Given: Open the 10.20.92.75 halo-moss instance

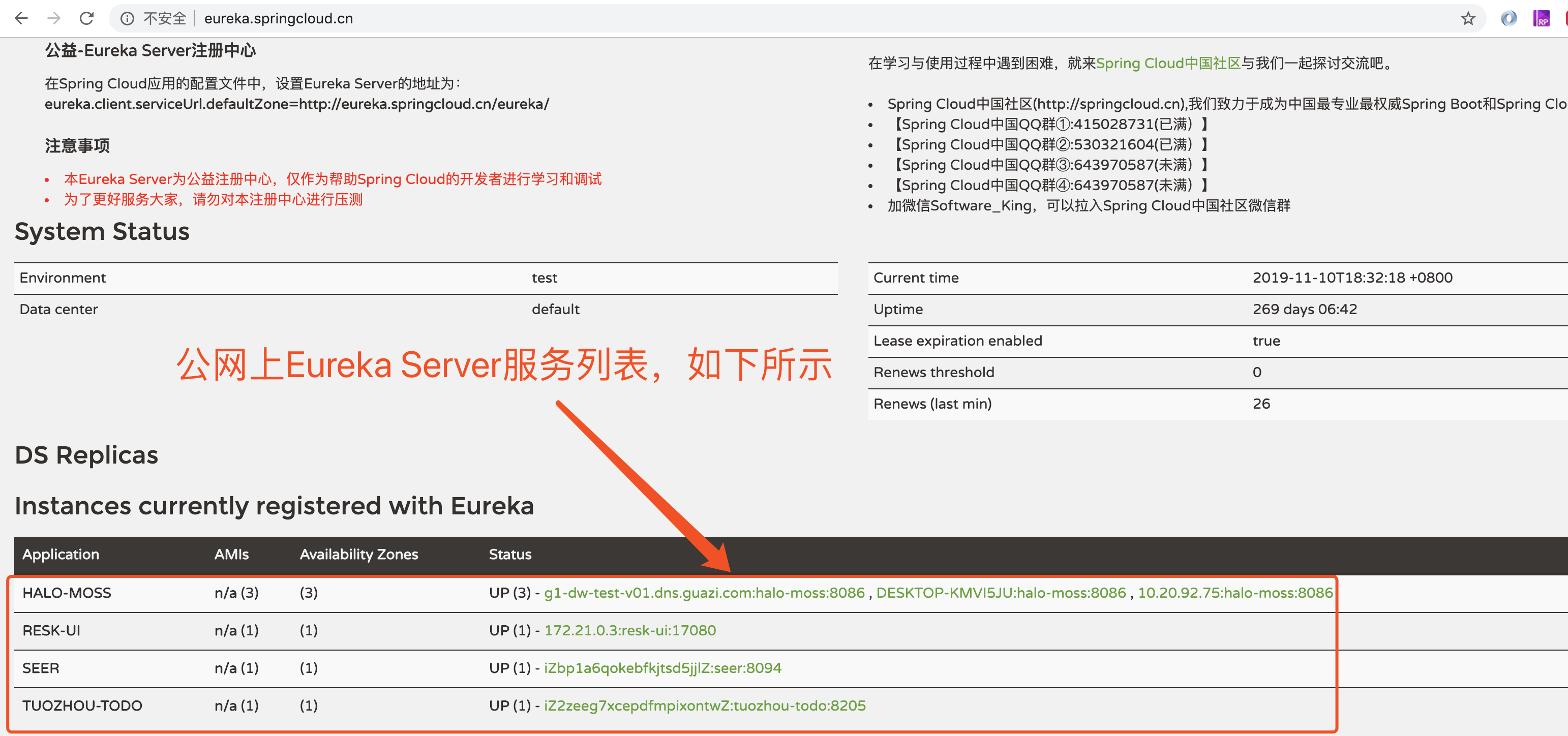Looking at the screenshot, I should point(1235,593).
